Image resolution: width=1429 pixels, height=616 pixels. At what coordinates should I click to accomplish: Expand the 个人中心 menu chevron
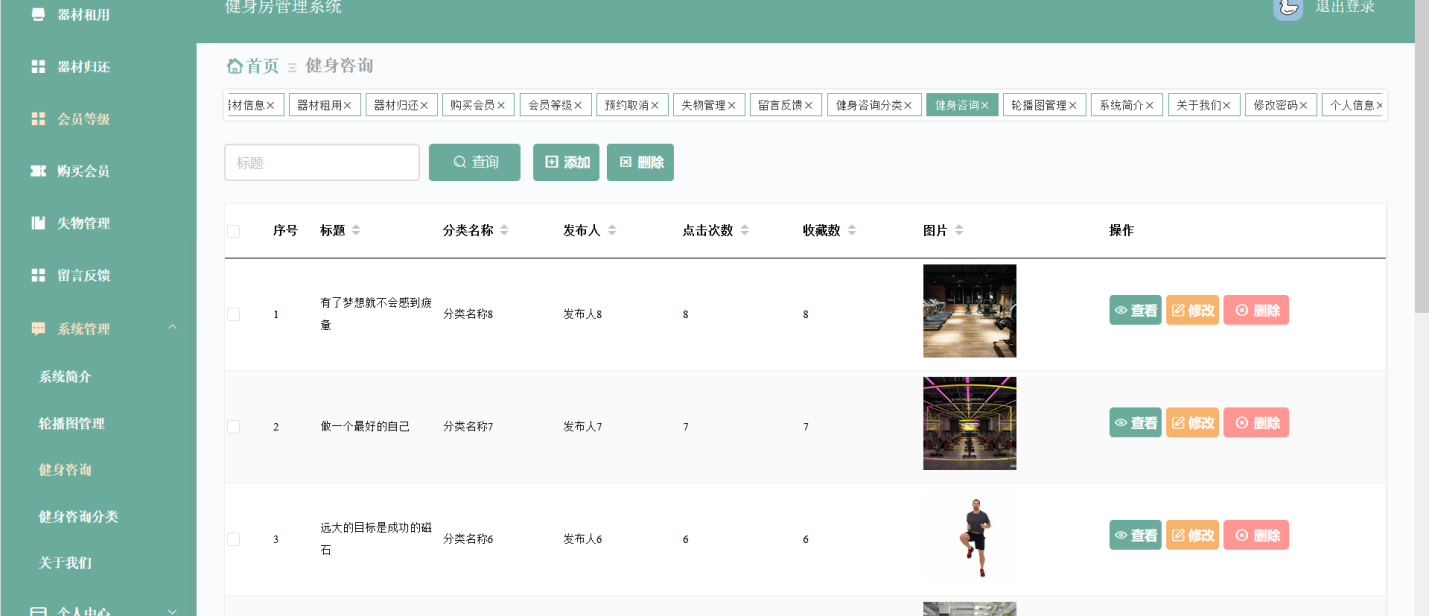pyautogui.click(x=172, y=611)
